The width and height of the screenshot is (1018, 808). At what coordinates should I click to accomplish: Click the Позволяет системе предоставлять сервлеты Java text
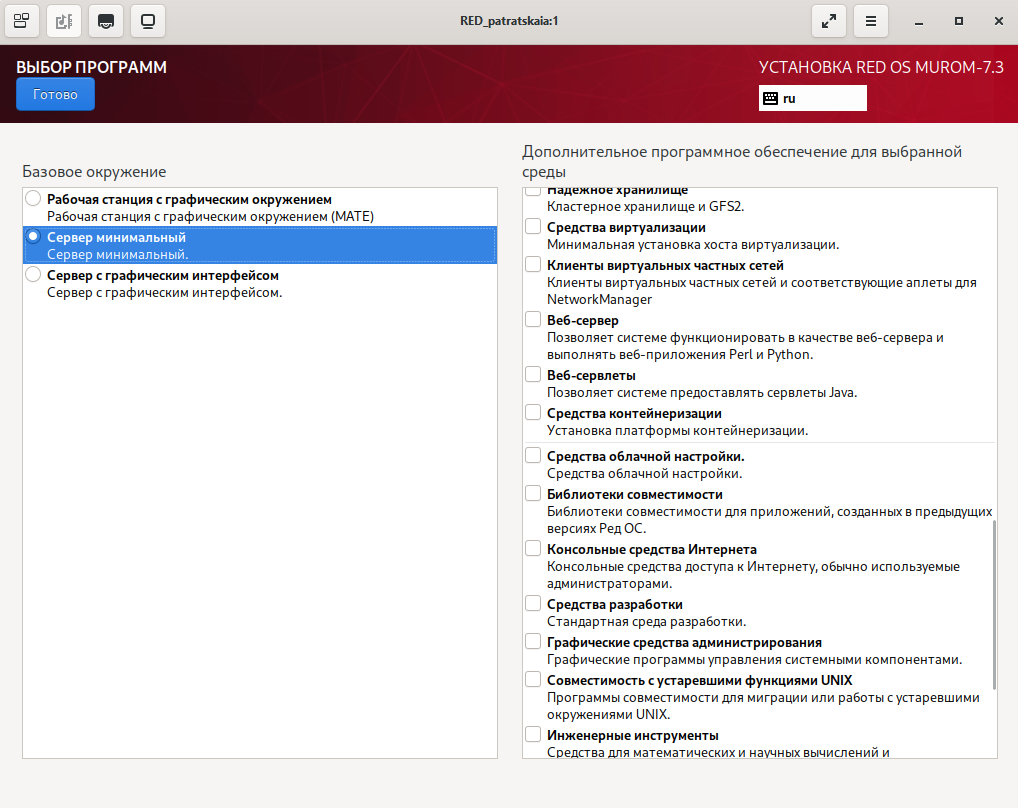point(702,393)
